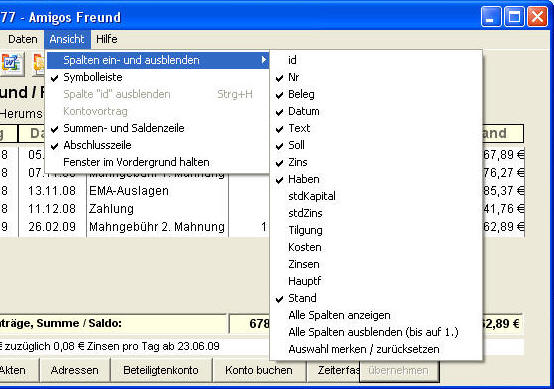This screenshot has width=554, height=389.
Task: Click the Konto buchen button
Action: [259, 370]
